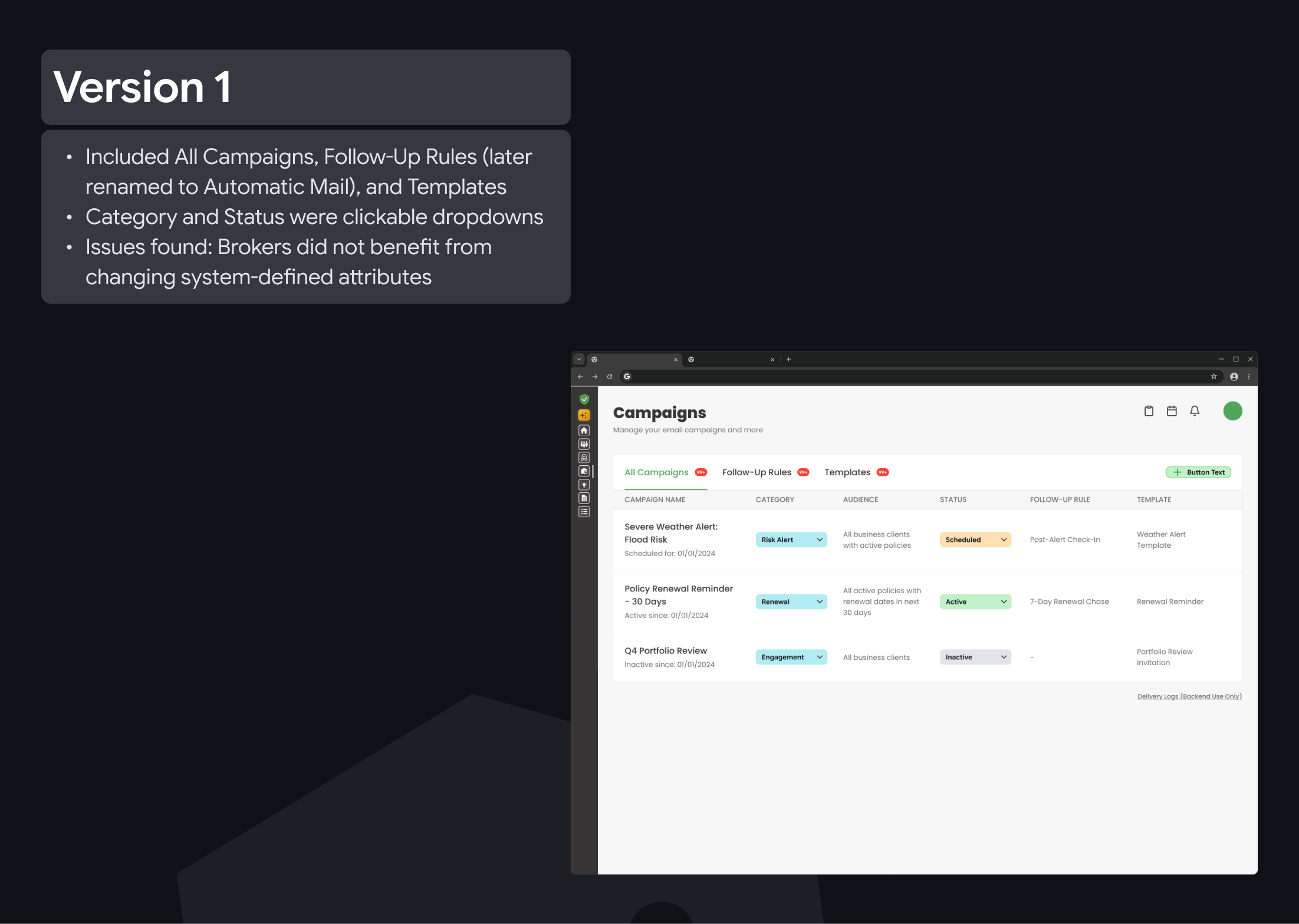Open the Home sidebar icon
The width and height of the screenshot is (1299, 924).
click(x=584, y=430)
